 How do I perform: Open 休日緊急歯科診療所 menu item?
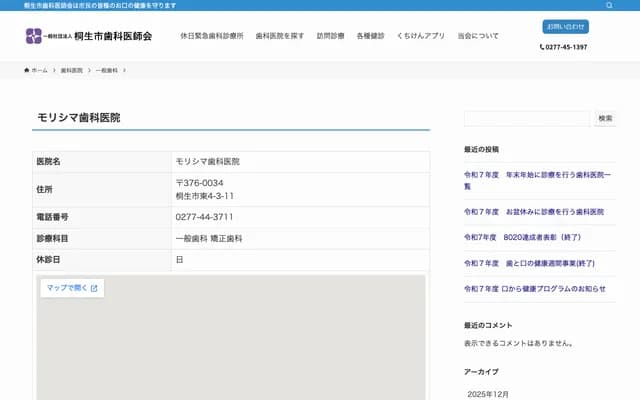point(211,36)
